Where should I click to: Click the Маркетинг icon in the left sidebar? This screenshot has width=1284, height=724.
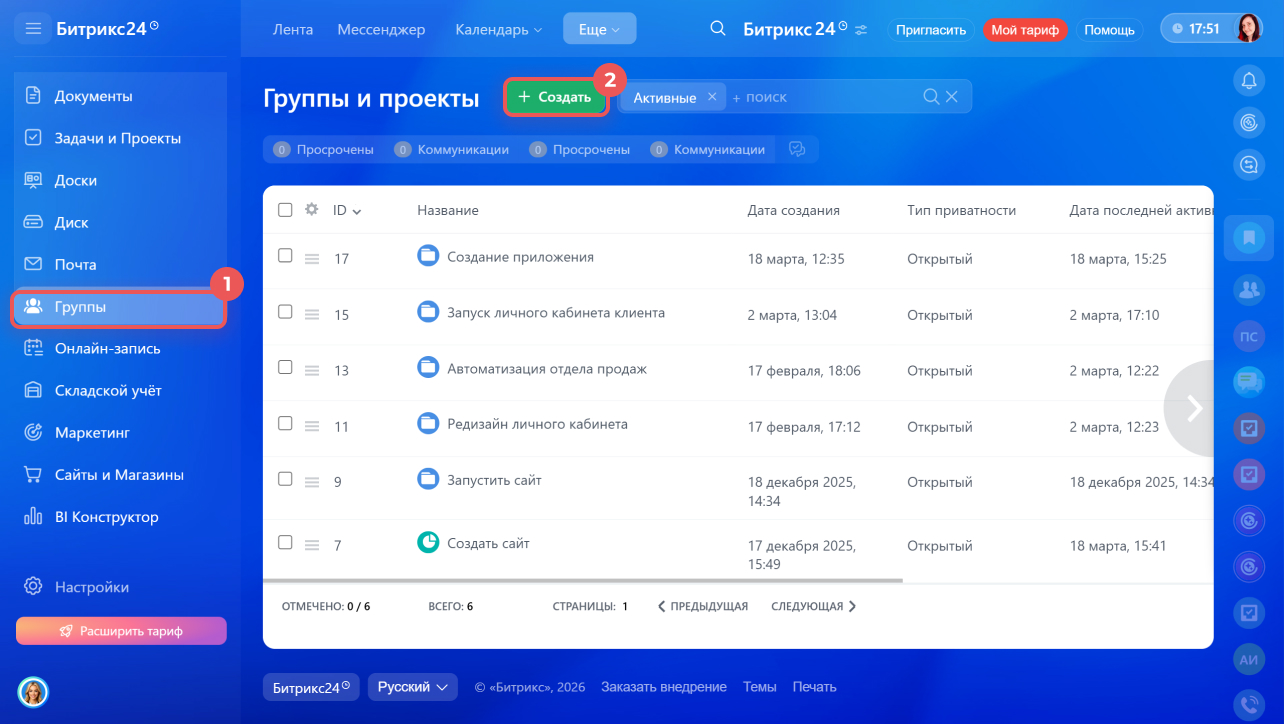coord(33,432)
